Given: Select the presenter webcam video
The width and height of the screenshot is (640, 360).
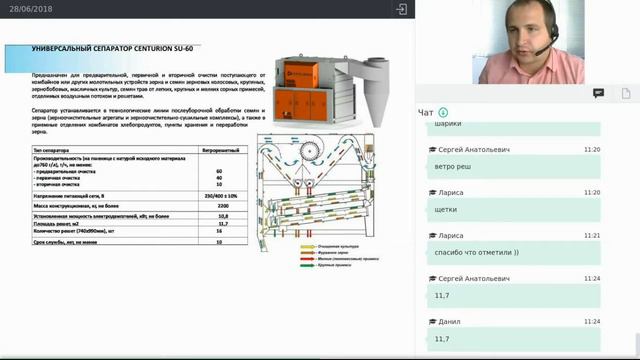Looking at the screenshot, I should 529,42.
